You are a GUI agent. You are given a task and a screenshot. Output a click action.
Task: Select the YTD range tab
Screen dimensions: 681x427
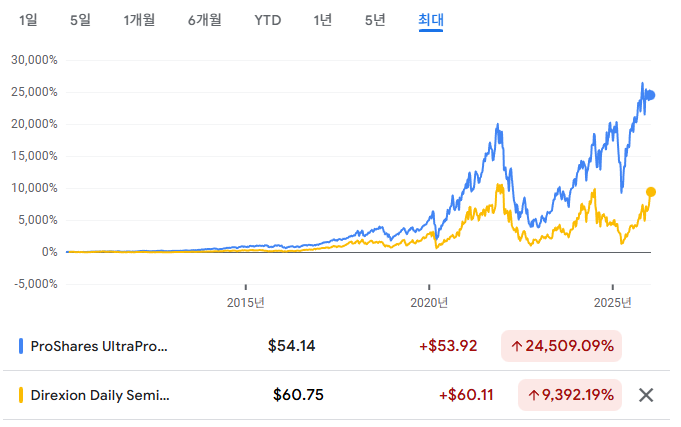[x=268, y=20]
